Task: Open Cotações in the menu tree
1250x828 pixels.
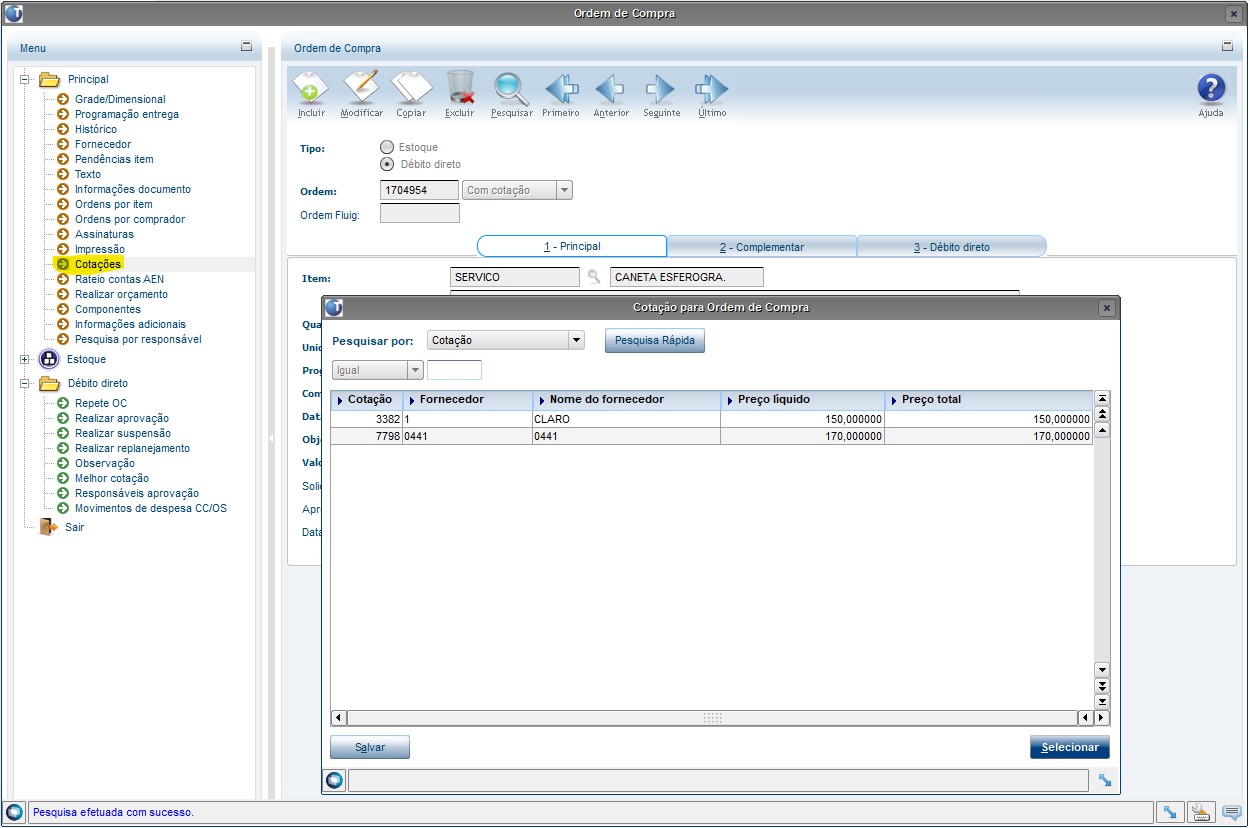Action: point(98,264)
